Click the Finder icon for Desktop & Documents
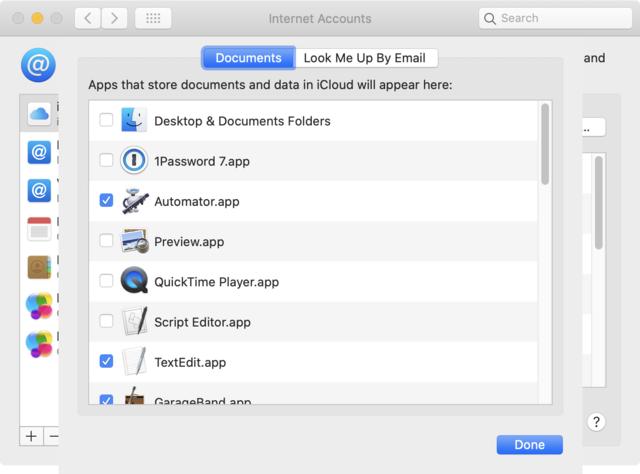This screenshot has height=474, width=640. coord(134,120)
